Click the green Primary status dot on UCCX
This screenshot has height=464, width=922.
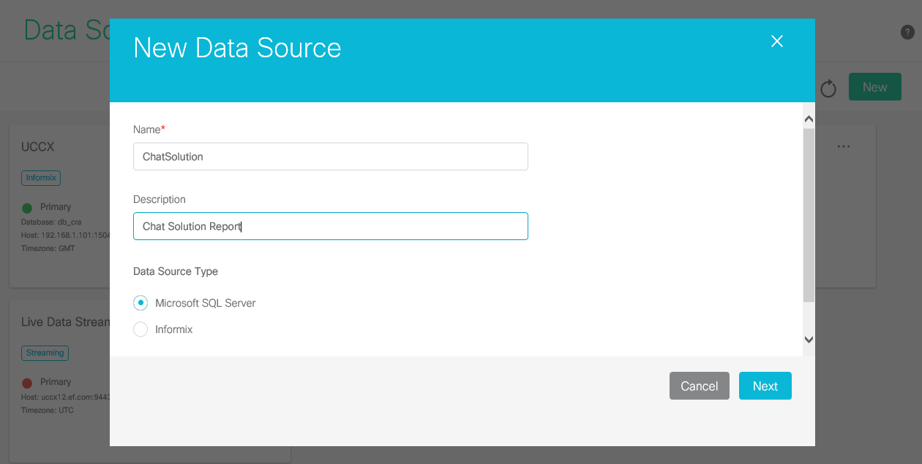28,208
